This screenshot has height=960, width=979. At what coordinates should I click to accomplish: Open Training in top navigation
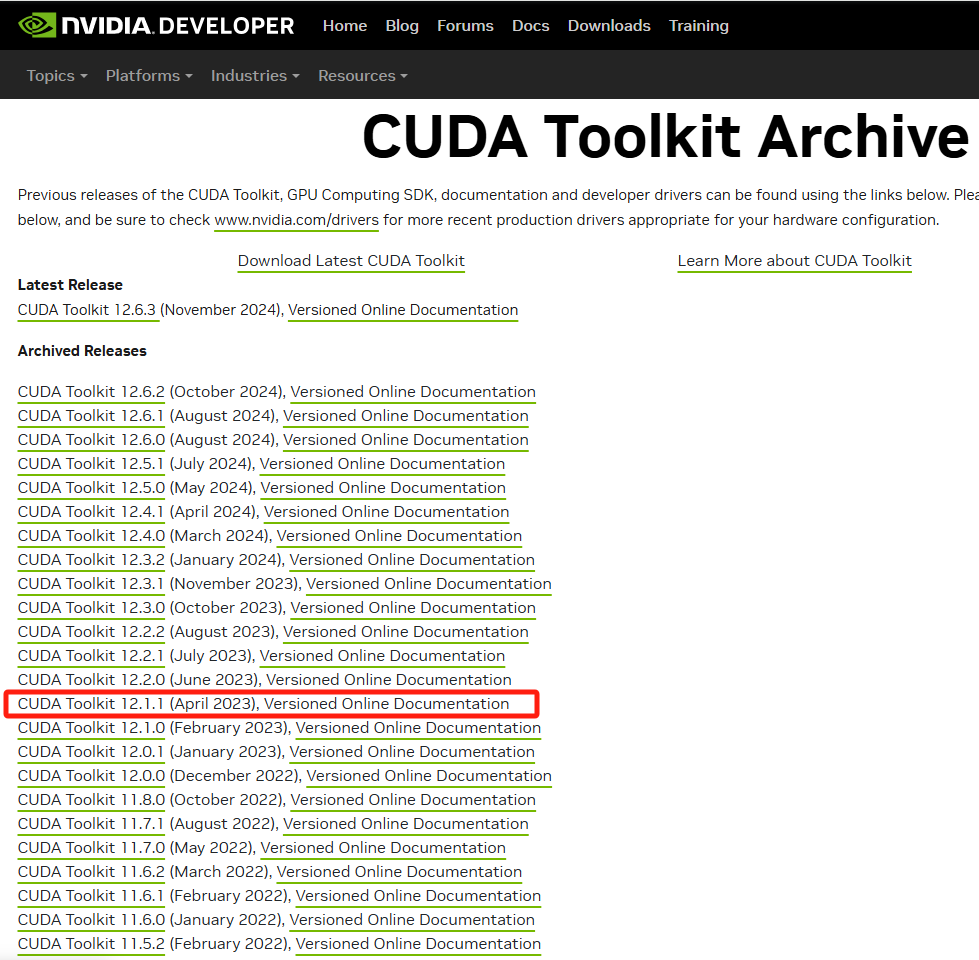[x=699, y=26]
